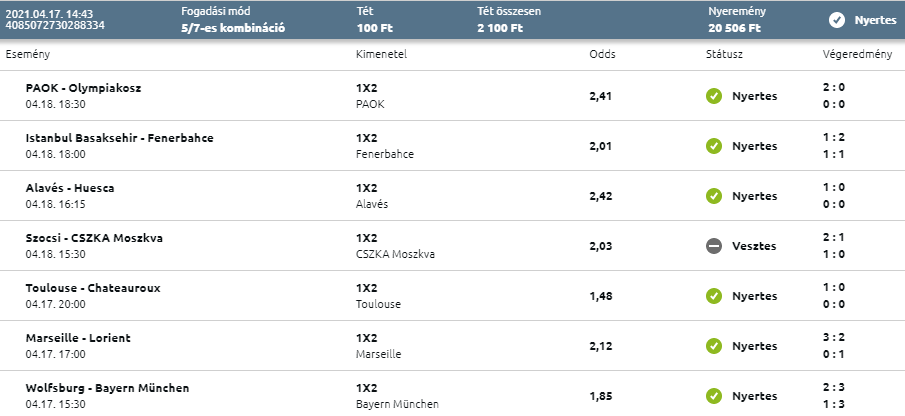Open the Szocsi - CSZKA Moszkva event
The image size is (905, 416).
(94, 238)
